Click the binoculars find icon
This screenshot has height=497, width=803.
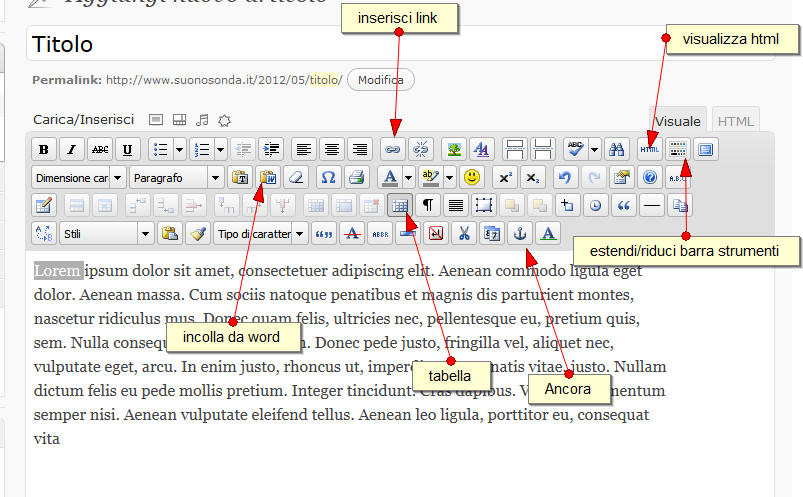pos(617,150)
